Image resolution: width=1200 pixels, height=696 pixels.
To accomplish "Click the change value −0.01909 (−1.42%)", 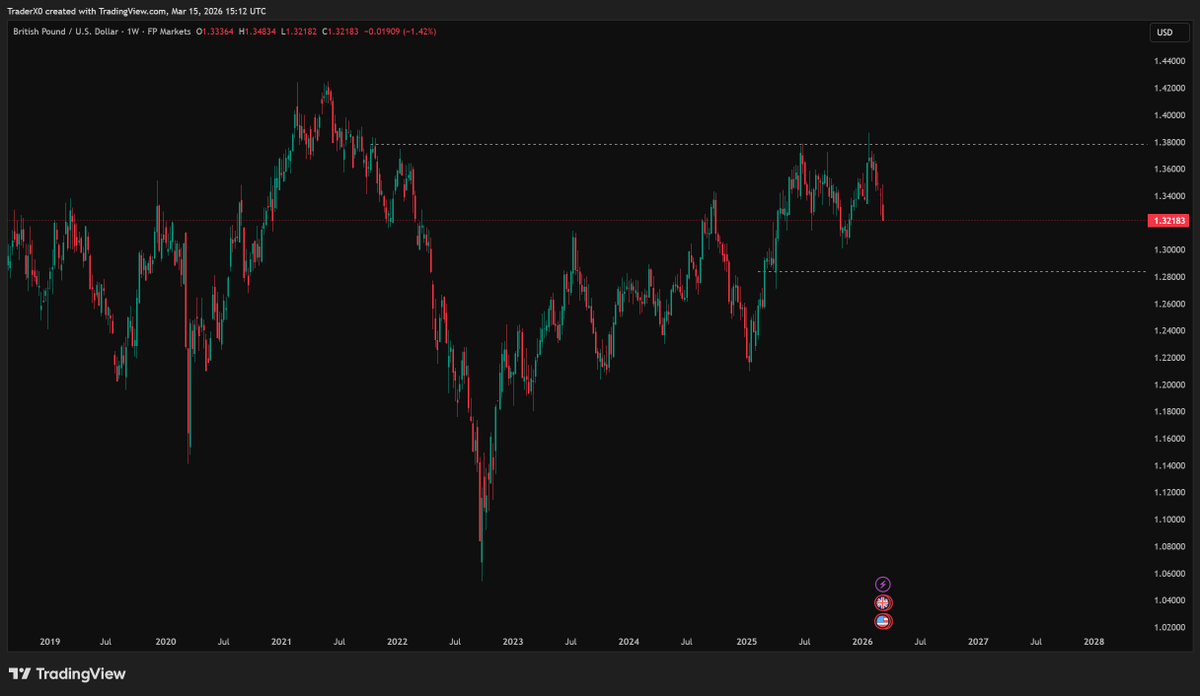I will [400, 32].
